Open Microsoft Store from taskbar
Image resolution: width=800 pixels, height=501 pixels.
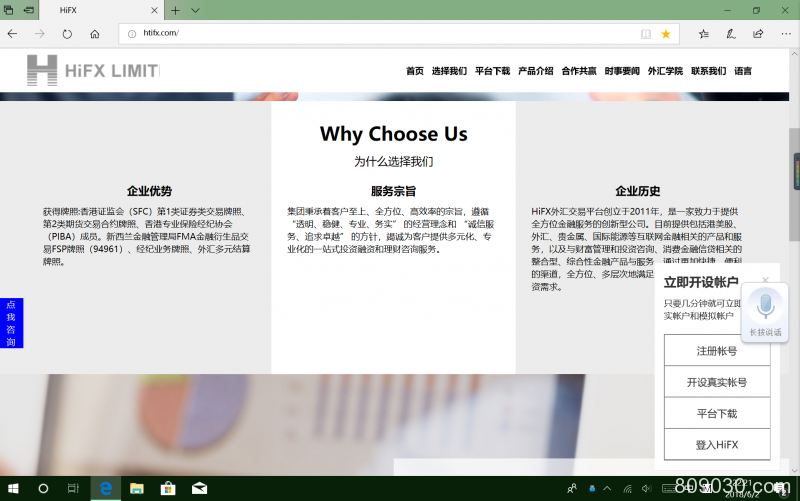pos(168,489)
